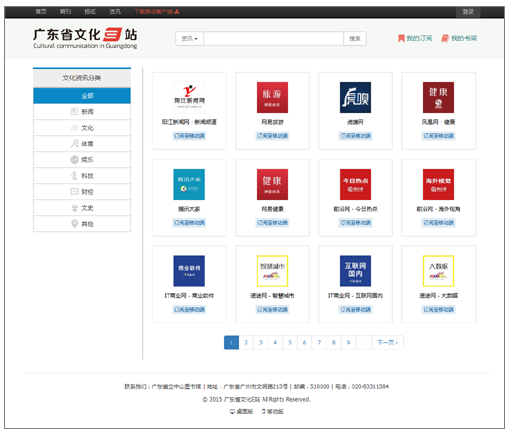
Task: Click 订阅至移动端 under IT商业网 - 商业软件
Action: (189, 310)
